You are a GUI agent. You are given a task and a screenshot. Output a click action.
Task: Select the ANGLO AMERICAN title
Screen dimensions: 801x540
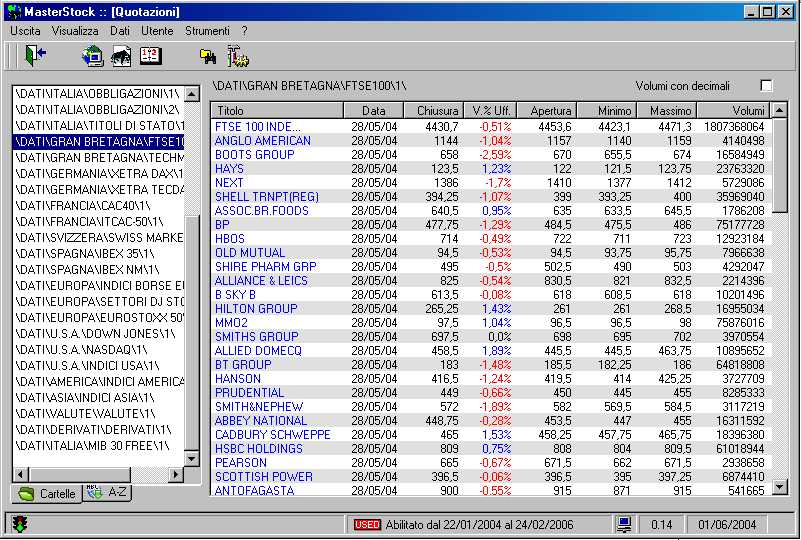(263, 140)
